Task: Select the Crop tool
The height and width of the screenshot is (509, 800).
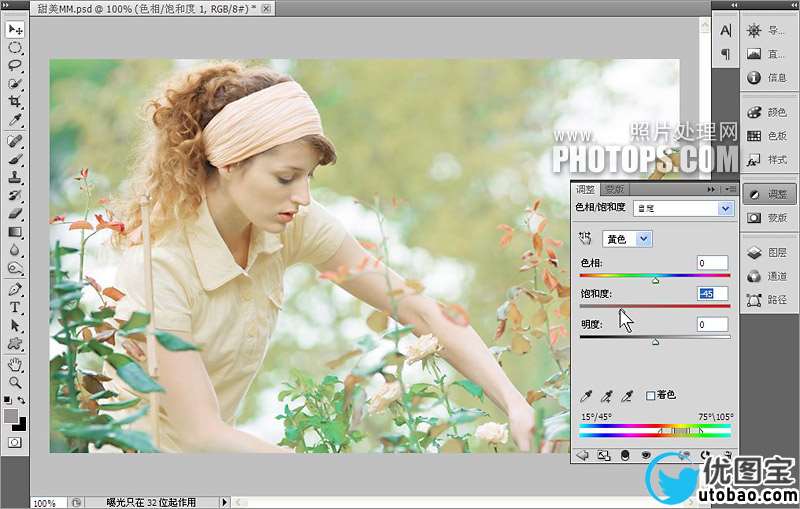Action: [15, 102]
